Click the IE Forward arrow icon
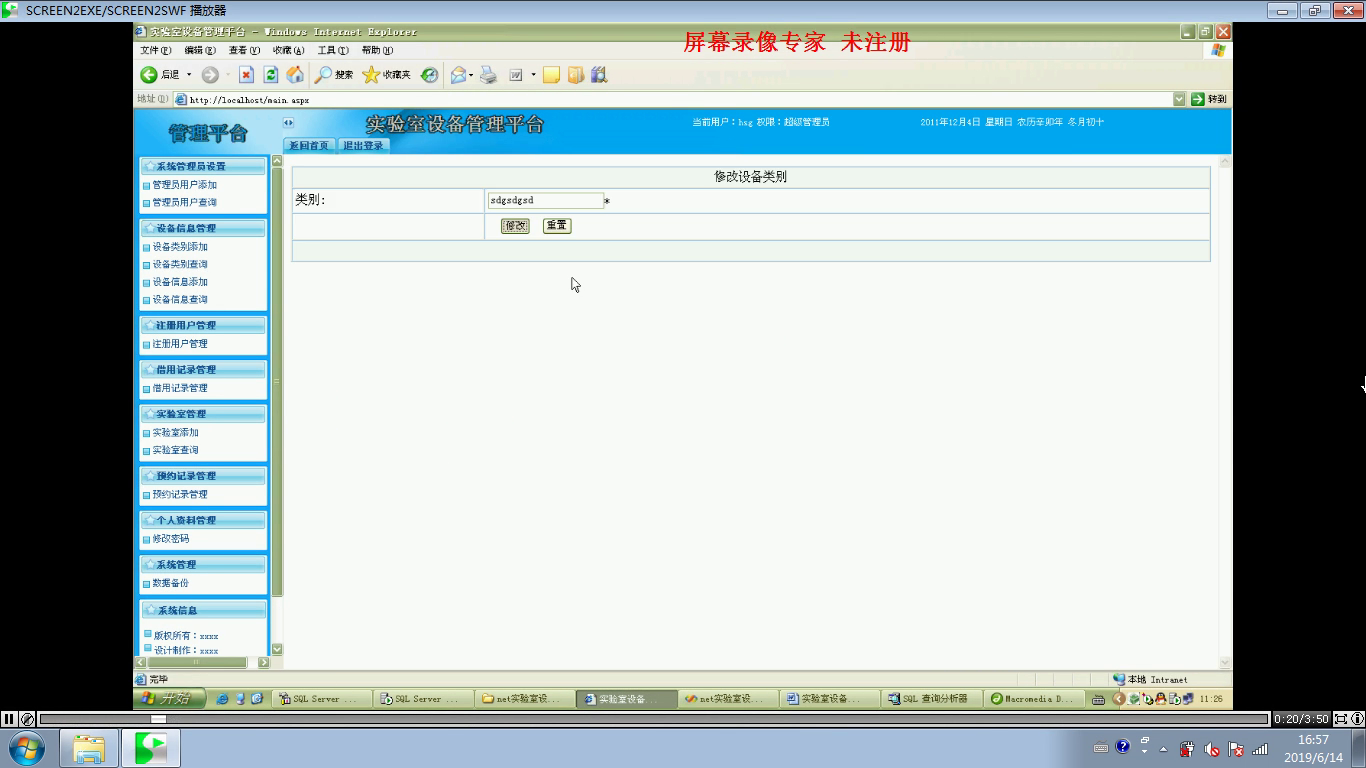Screen dimensions: 1366x768 point(210,75)
